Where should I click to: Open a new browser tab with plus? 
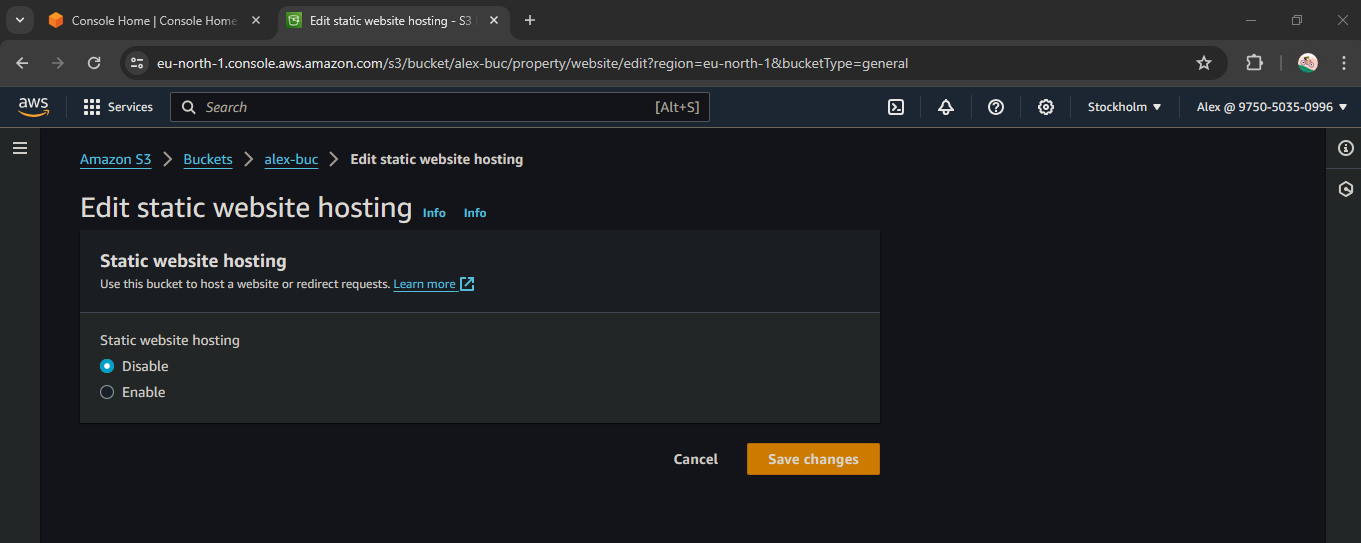pos(530,20)
